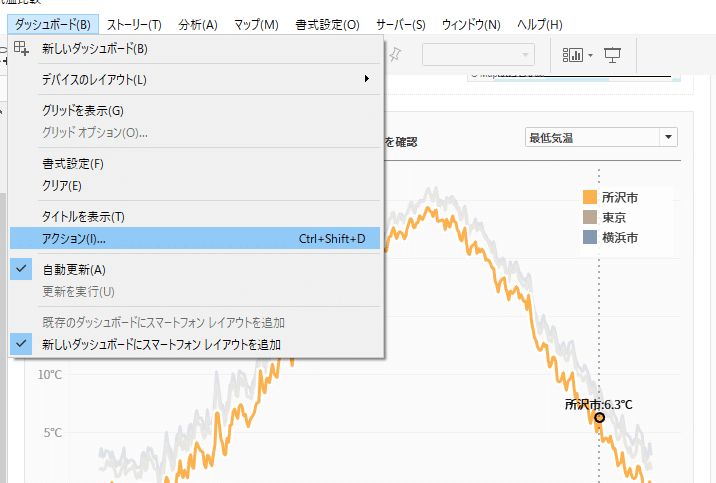The height and width of the screenshot is (483, 716).
Task: Open the 分析(A) menu
Action: pyautogui.click(x=198, y=25)
